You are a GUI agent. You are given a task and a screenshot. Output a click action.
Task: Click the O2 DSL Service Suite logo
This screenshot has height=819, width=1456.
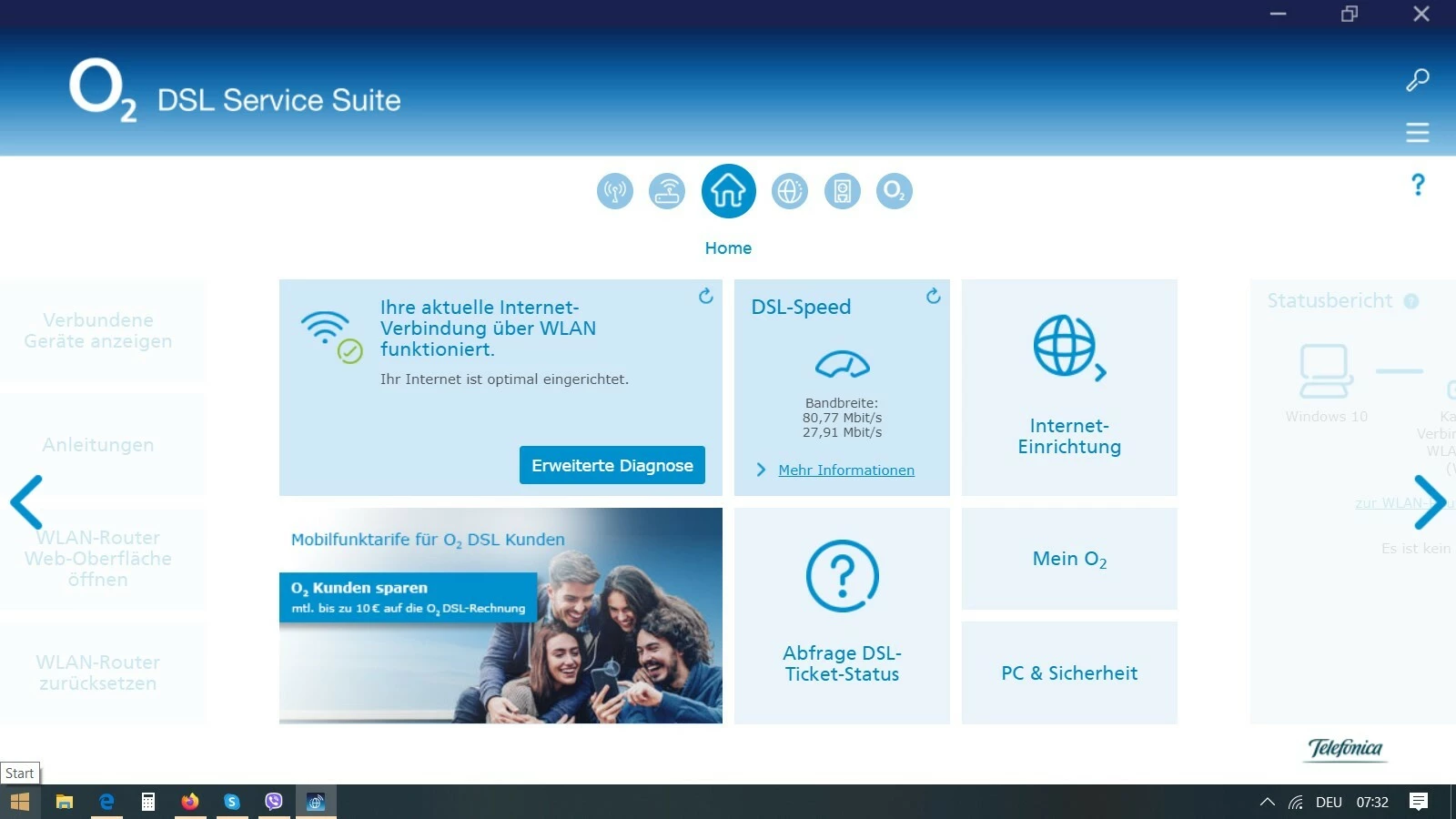tap(235, 91)
